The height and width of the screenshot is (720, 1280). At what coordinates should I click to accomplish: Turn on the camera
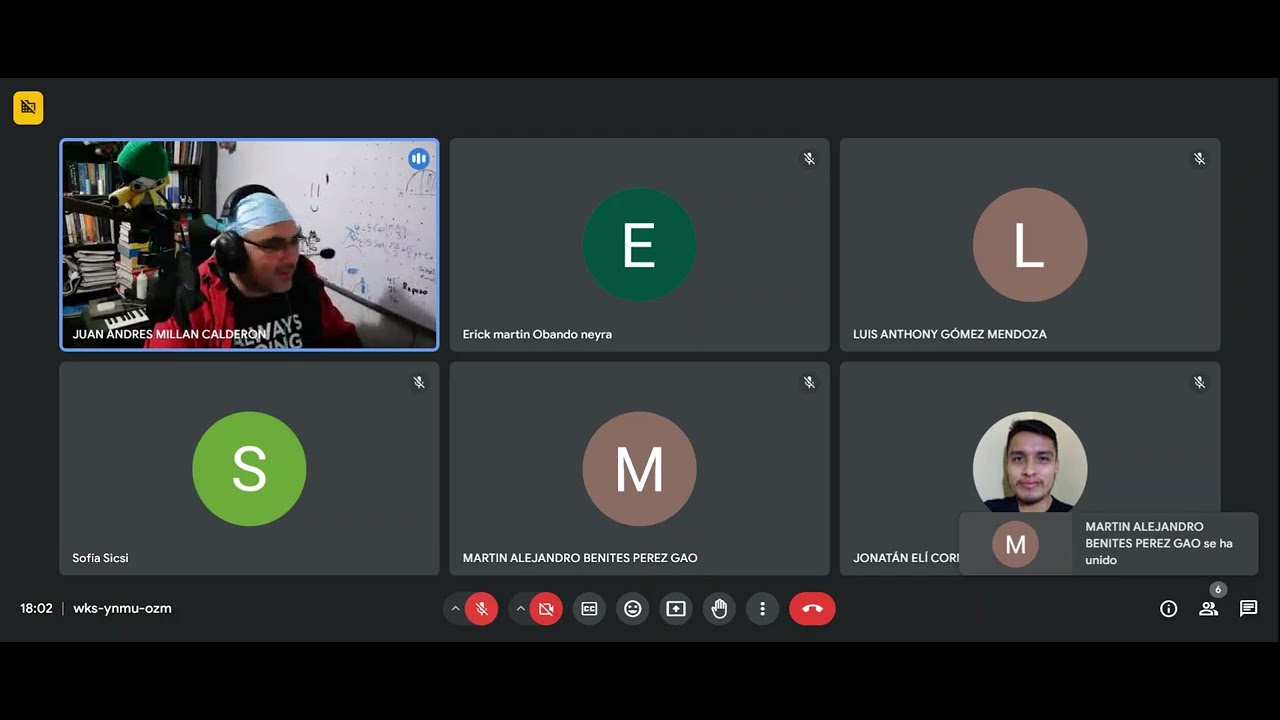coord(546,608)
